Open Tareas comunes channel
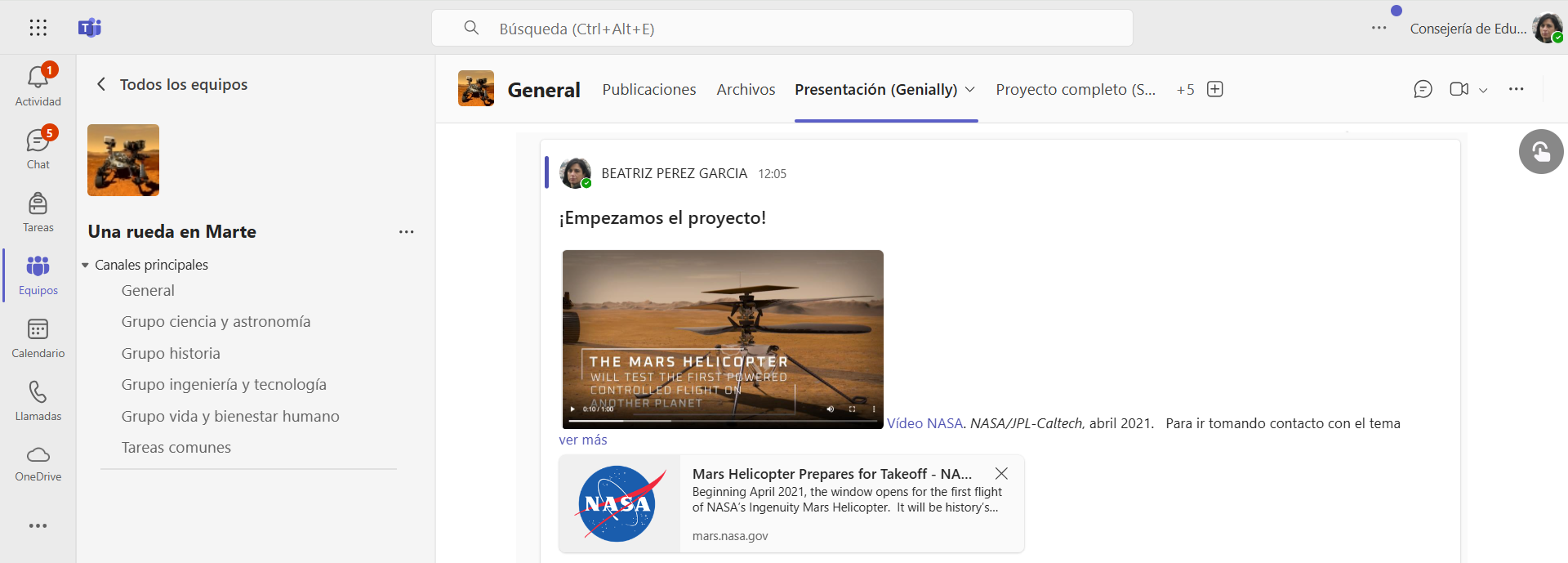Screen dimensions: 1568x563 coord(176,447)
